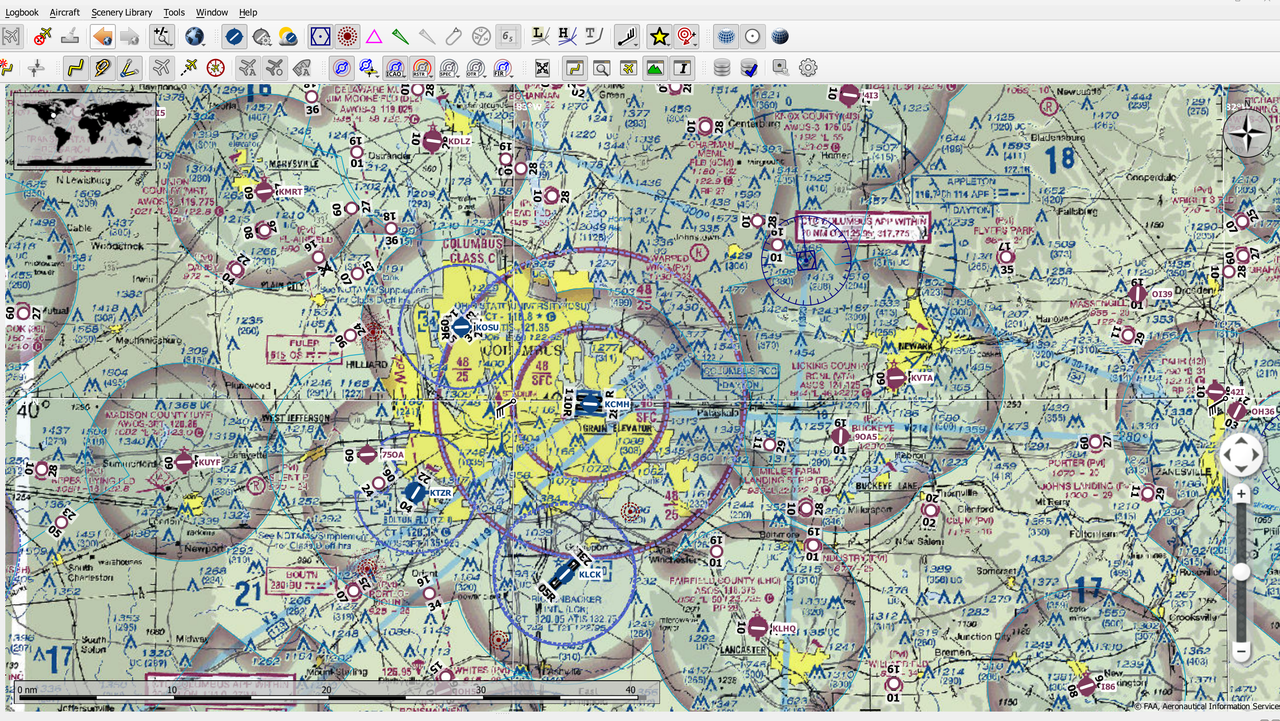Click the aircraft trail dotted-line icon

pyautogui.click(x=189, y=68)
